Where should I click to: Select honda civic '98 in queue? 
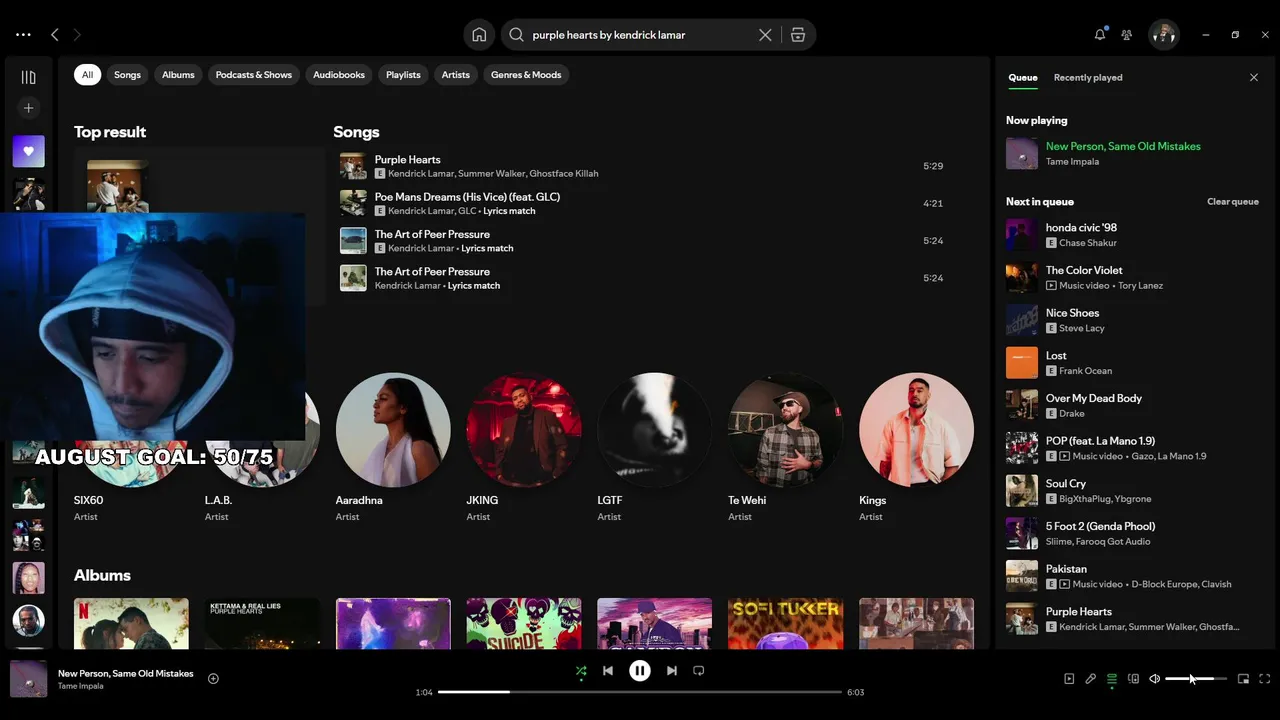(x=1132, y=235)
